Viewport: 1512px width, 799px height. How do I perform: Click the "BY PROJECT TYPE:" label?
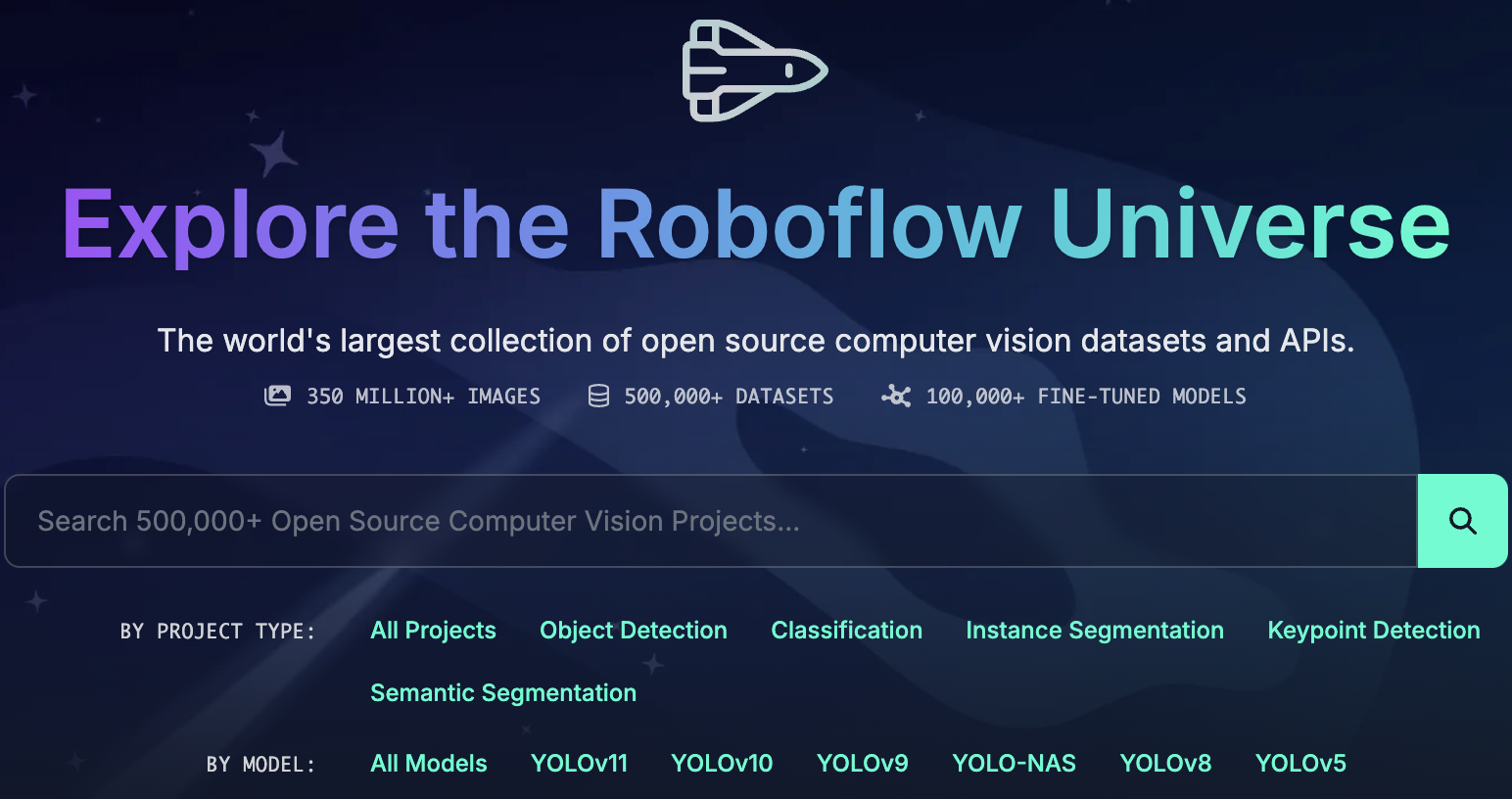(218, 632)
